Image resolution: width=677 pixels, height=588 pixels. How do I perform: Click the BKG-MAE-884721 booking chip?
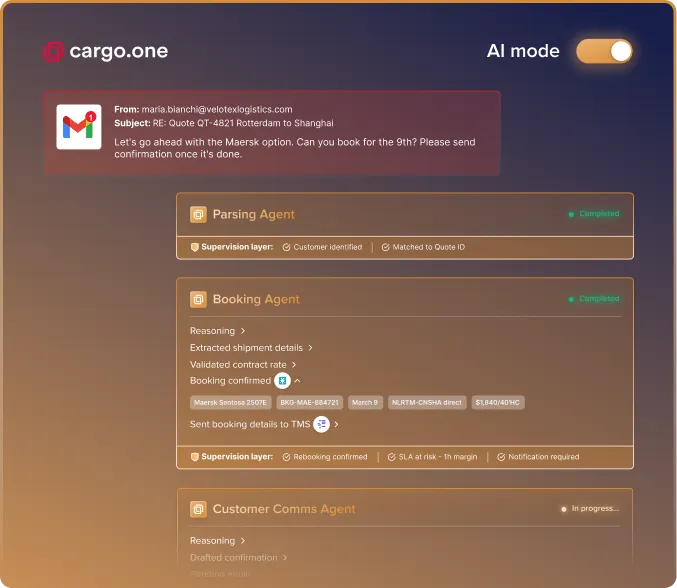pos(310,403)
